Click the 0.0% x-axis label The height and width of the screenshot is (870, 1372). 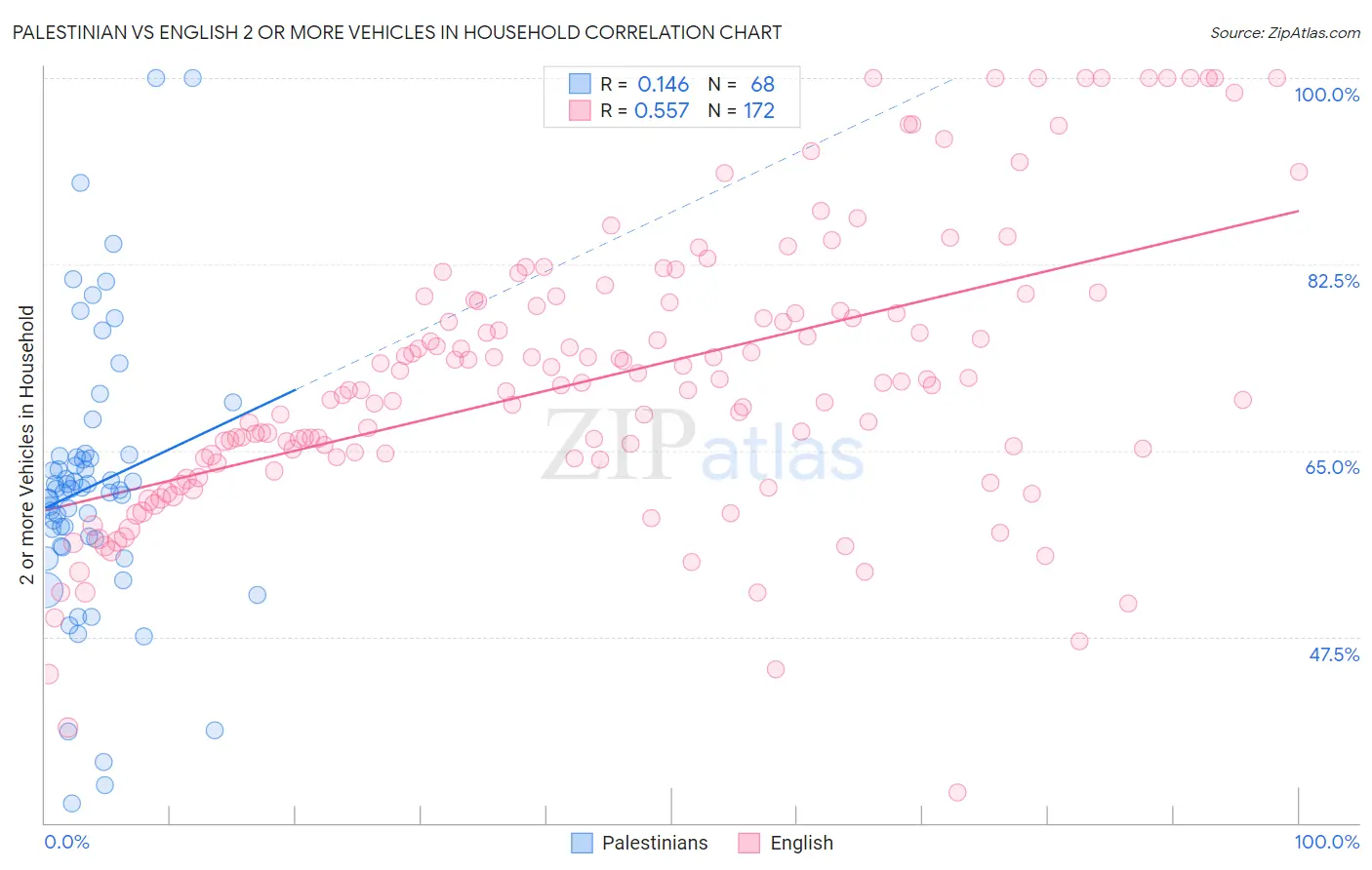click(67, 842)
